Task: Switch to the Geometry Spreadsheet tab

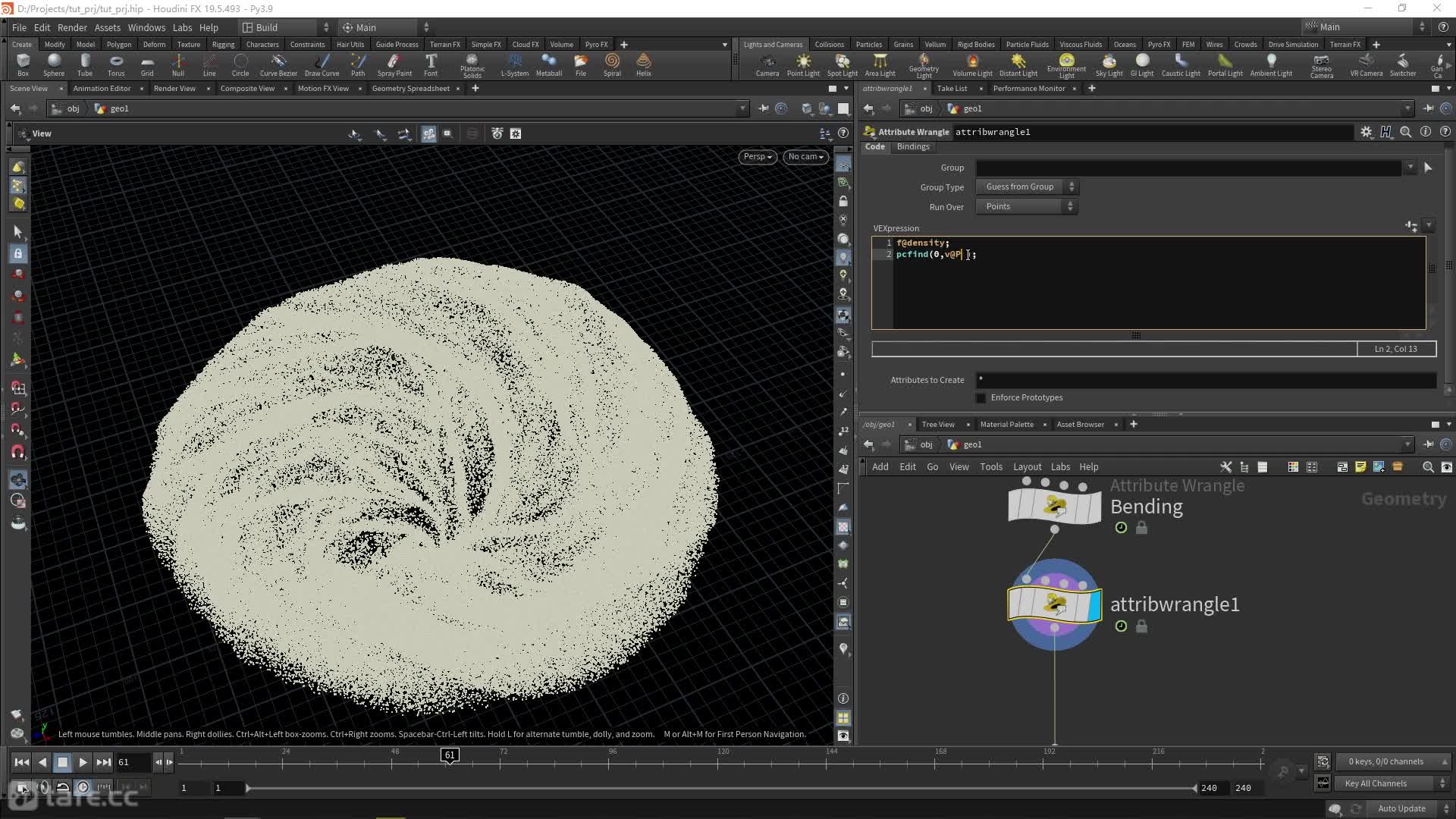Action: click(410, 89)
